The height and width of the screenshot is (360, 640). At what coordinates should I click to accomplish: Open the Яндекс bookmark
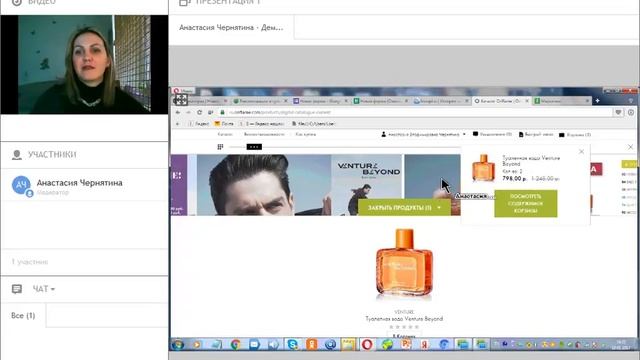(199, 124)
